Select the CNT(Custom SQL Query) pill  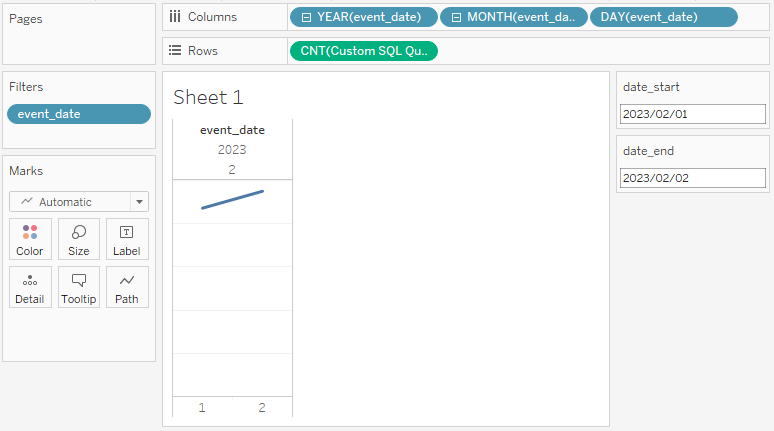tap(364, 51)
